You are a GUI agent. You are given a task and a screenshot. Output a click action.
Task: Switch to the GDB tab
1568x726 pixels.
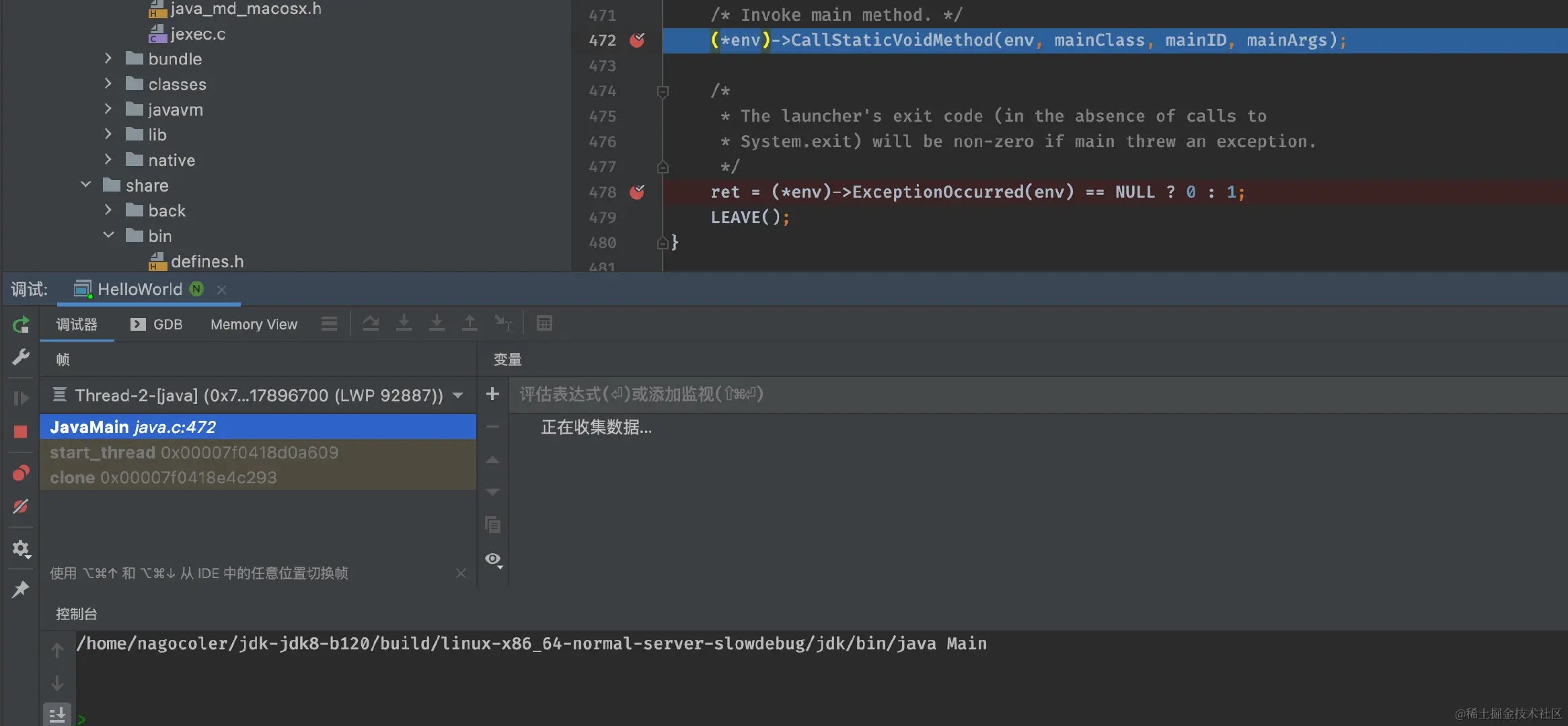point(157,325)
